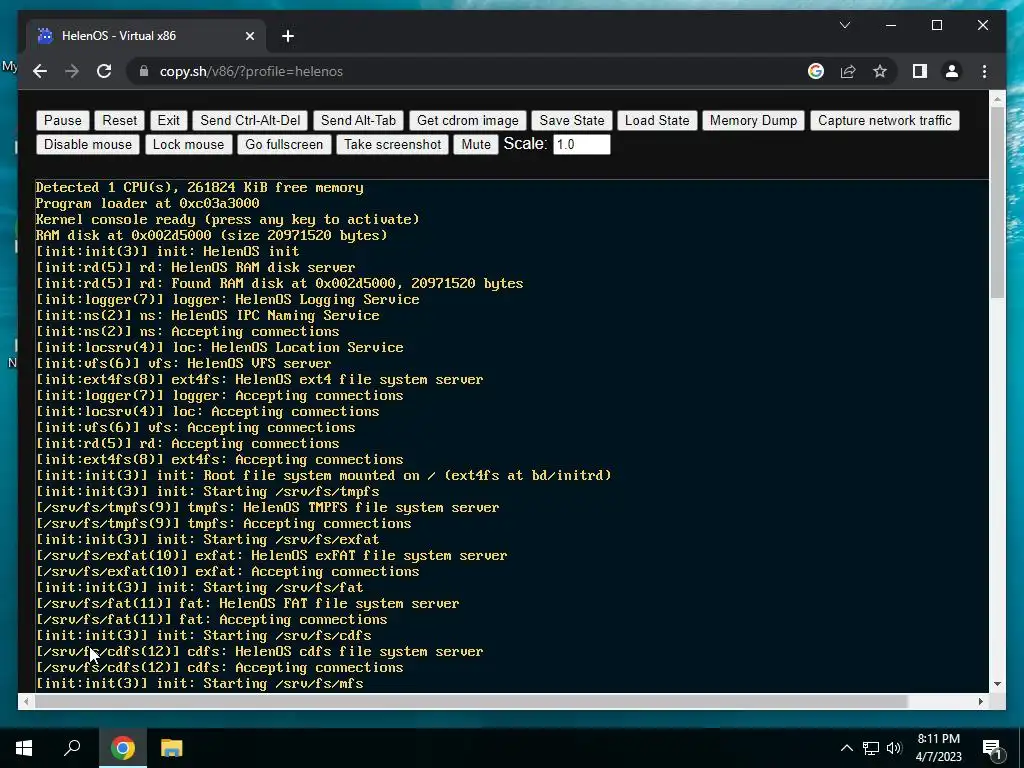
Task: Click the 'Starting /srv/fs/mfs' line
Action: [199, 683]
